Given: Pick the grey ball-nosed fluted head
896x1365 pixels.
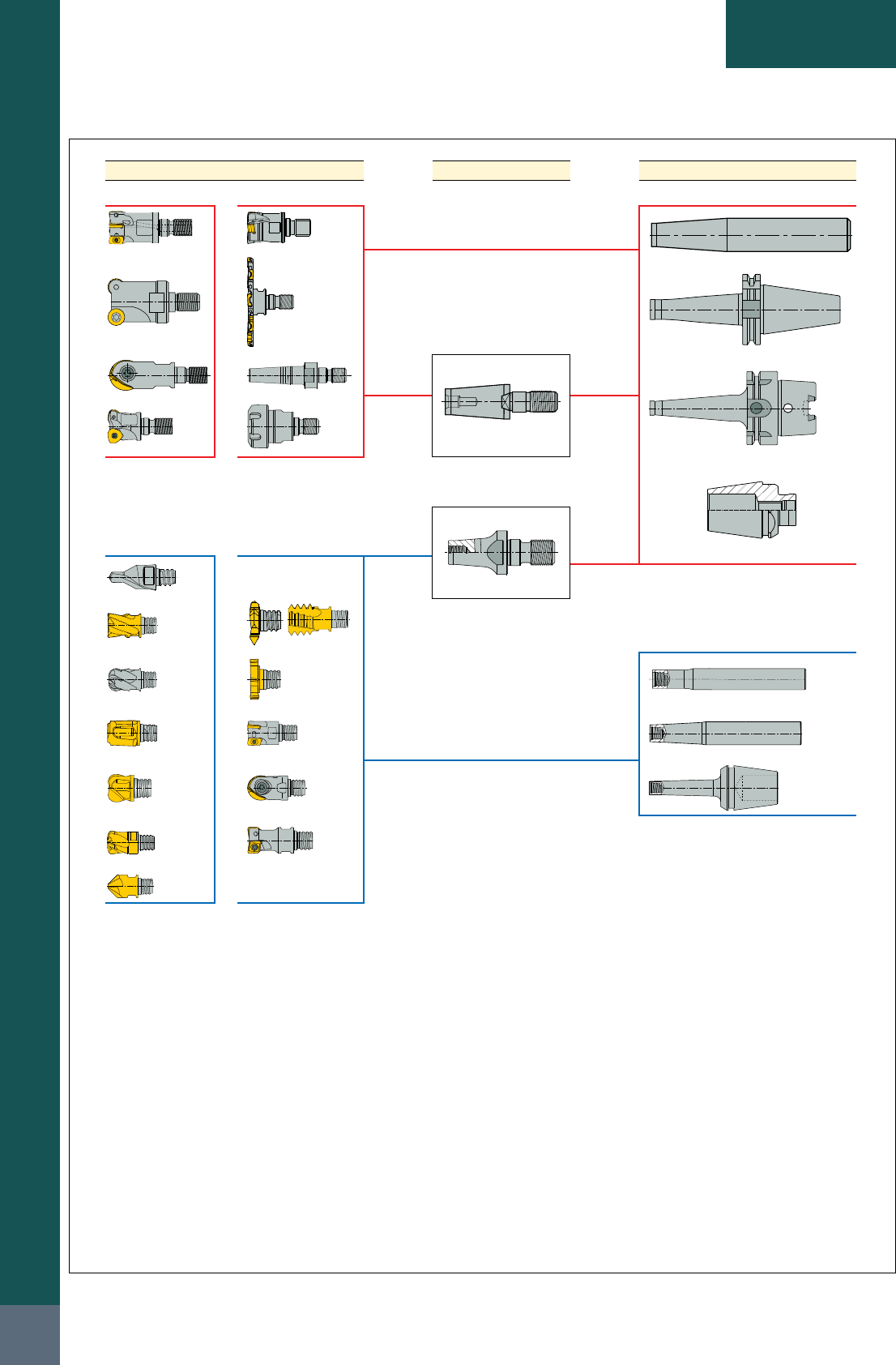Looking at the screenshot, I should click(x=132, y=679).
